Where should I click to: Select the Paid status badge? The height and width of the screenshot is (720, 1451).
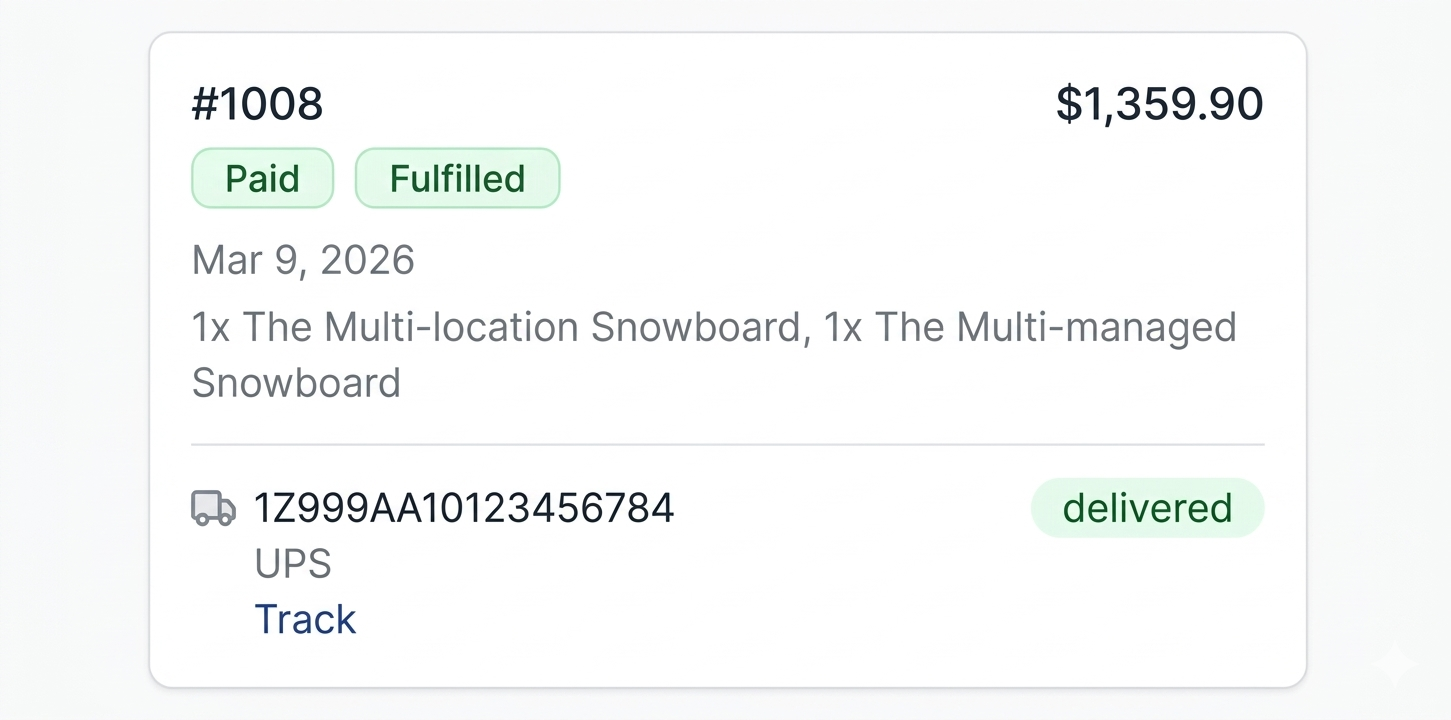click(x=262, y=178)
